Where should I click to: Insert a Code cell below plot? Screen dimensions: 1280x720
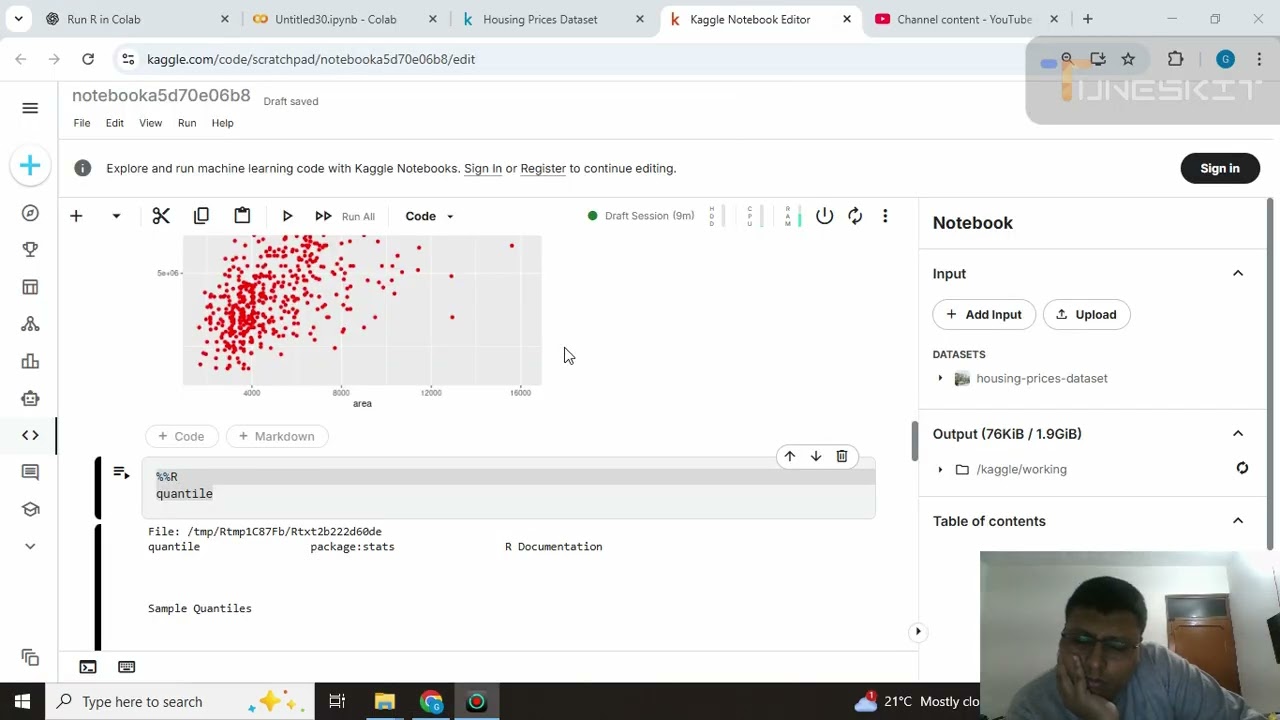pyautogui.click(x=181, y=436)
